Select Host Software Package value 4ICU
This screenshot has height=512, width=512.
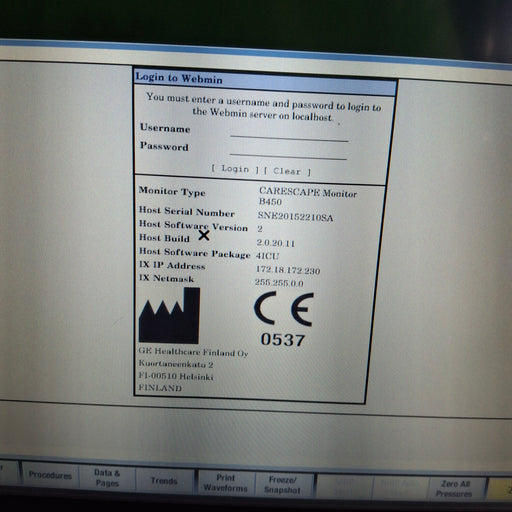pos(267,256)
